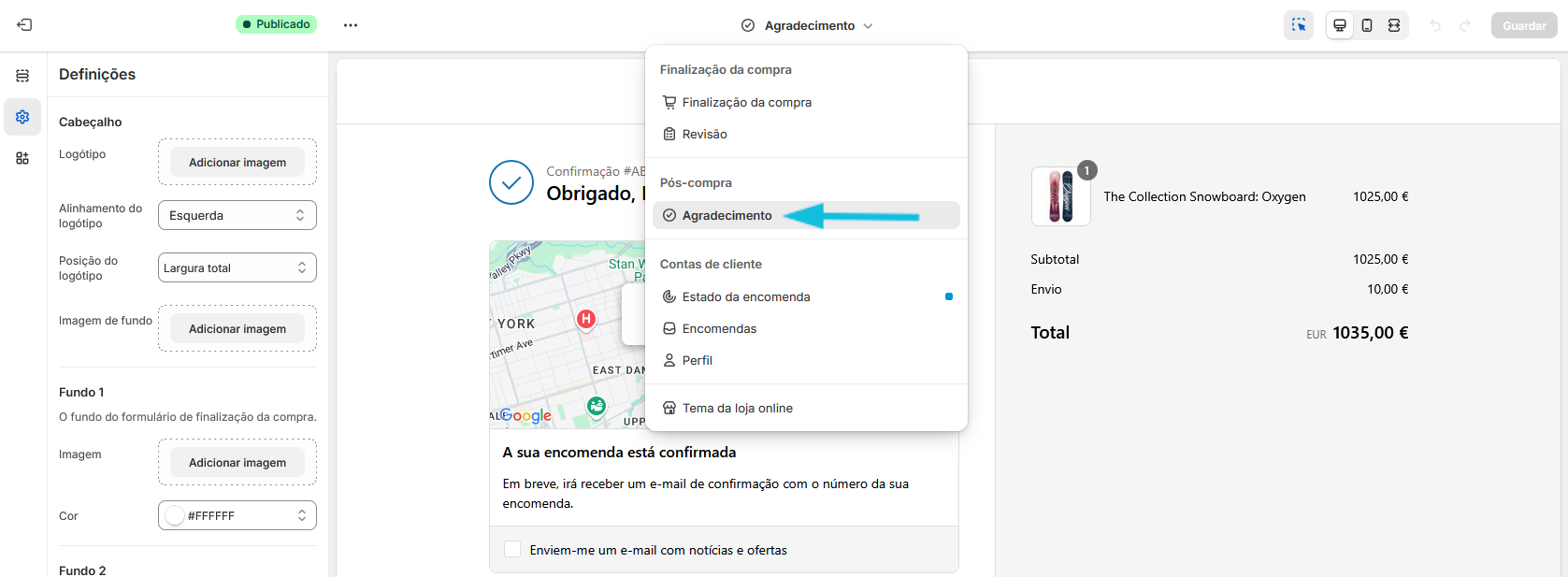
Task: Click Adicionar imagem for Logótipo
Action: [237, 163]
